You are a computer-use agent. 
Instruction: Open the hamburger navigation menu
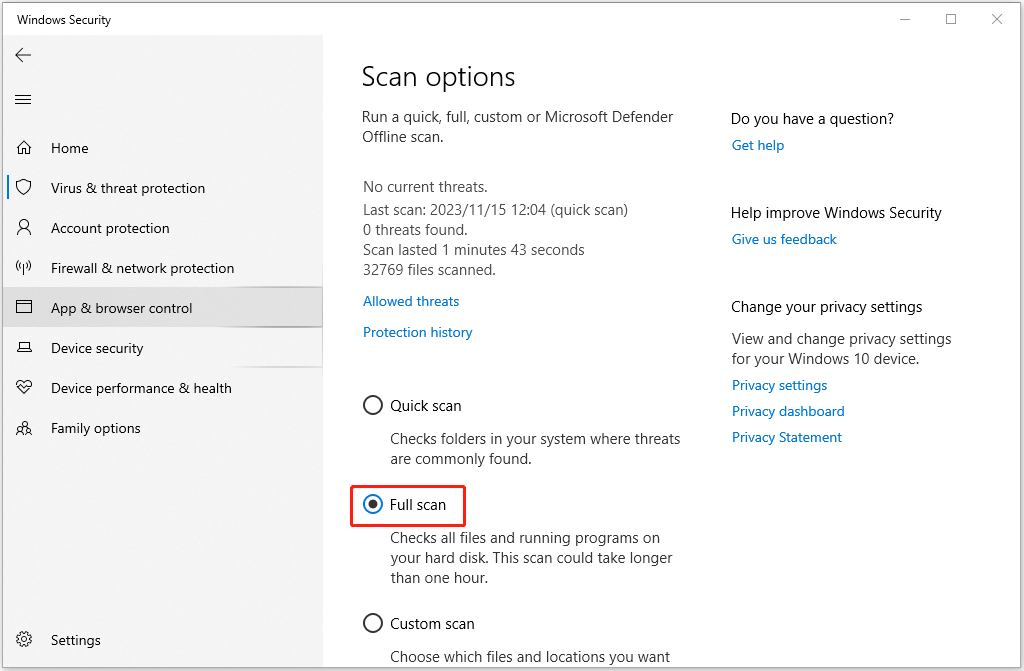pos(23,99)
